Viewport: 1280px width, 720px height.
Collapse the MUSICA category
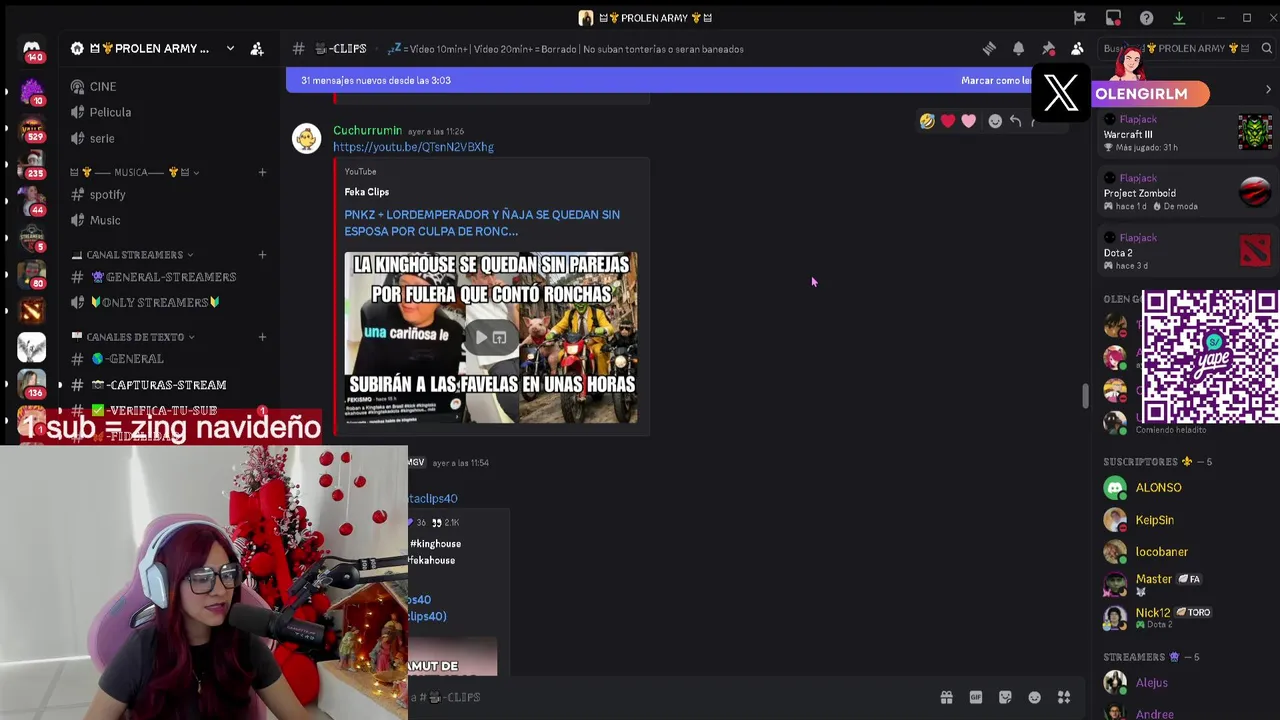tap(135, 172)
